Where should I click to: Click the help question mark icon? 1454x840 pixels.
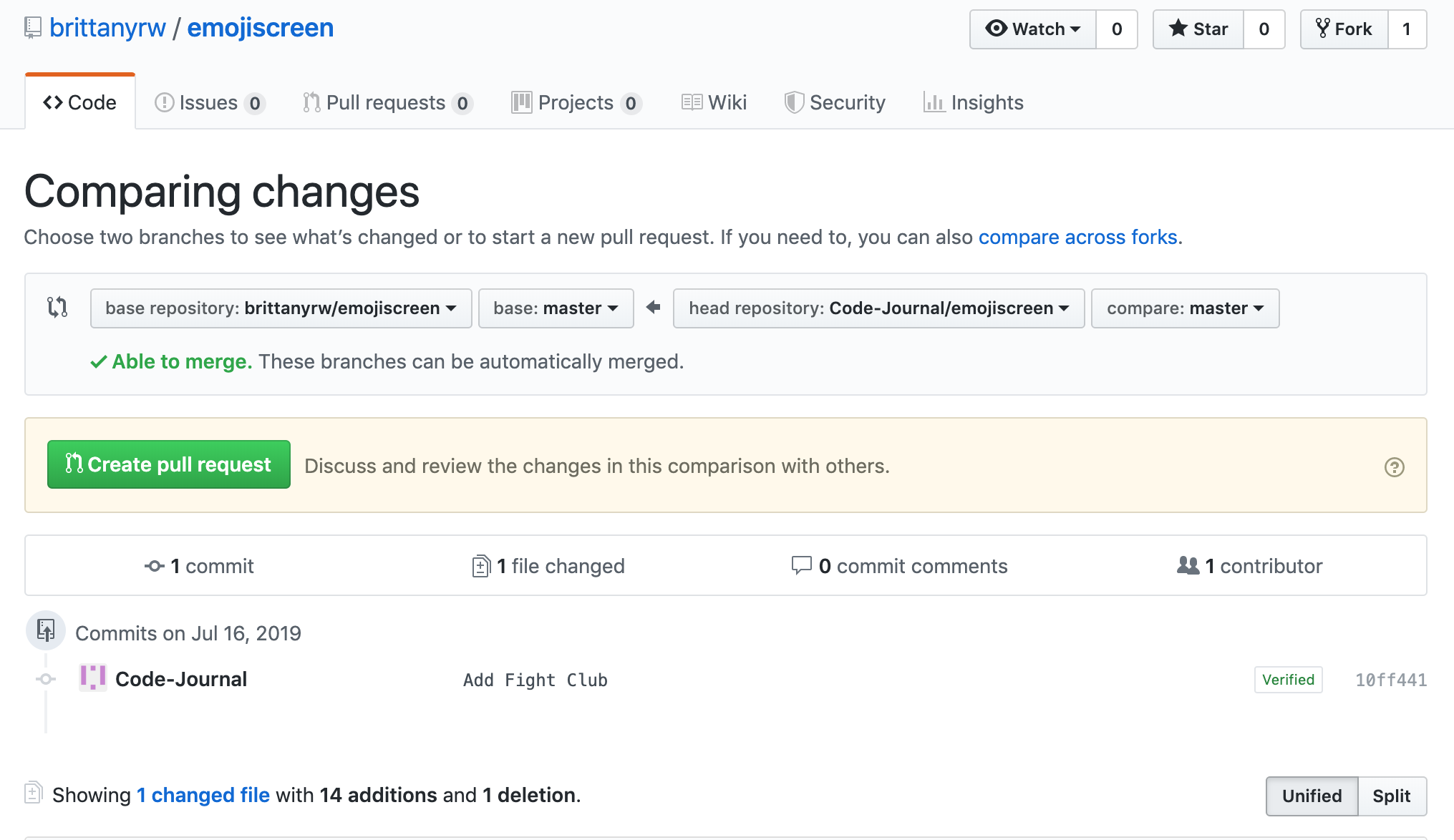(x=1394, y=467)
